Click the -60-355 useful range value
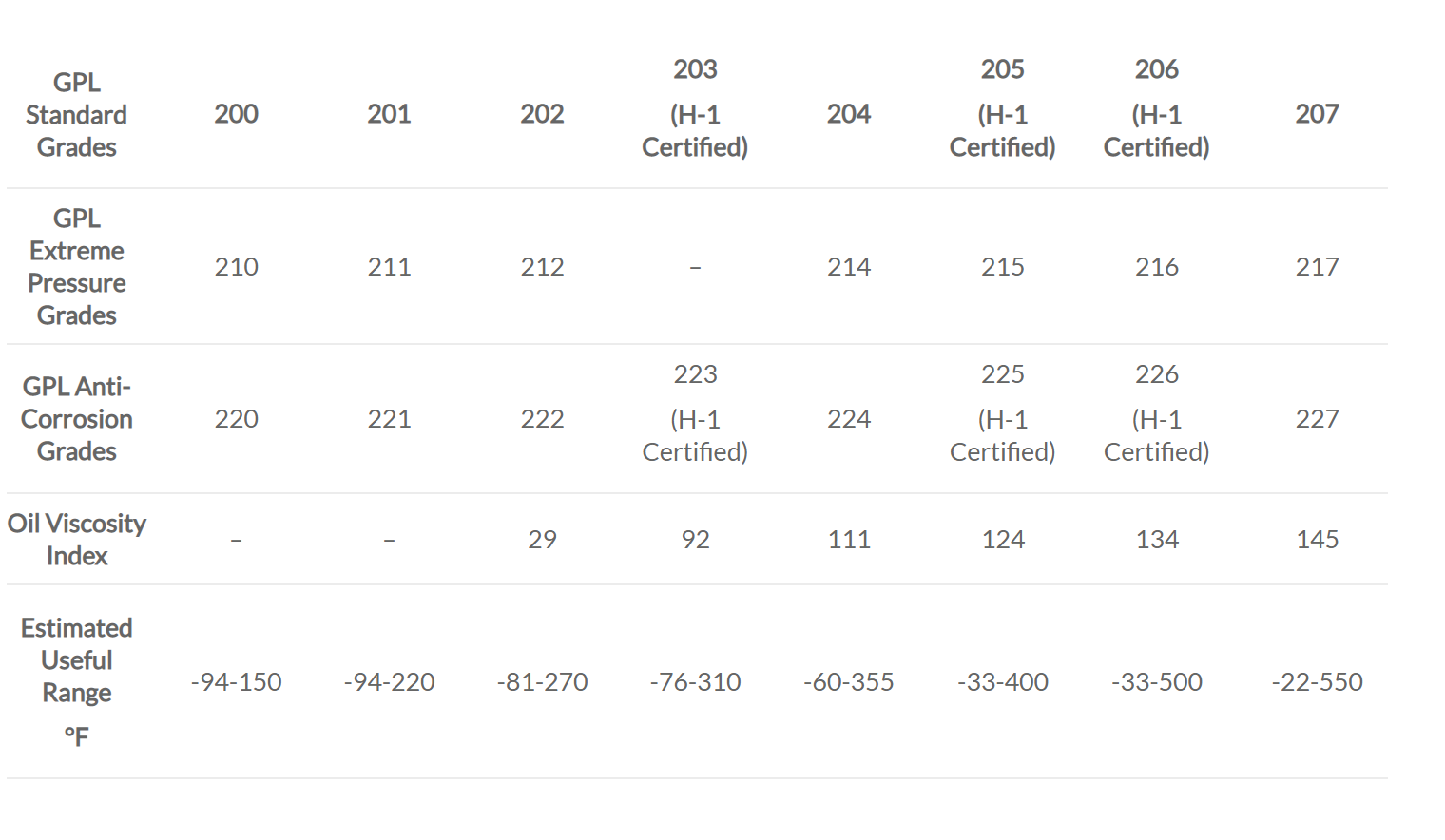This screenshot has height=840, width=1445. coord(849,682)
